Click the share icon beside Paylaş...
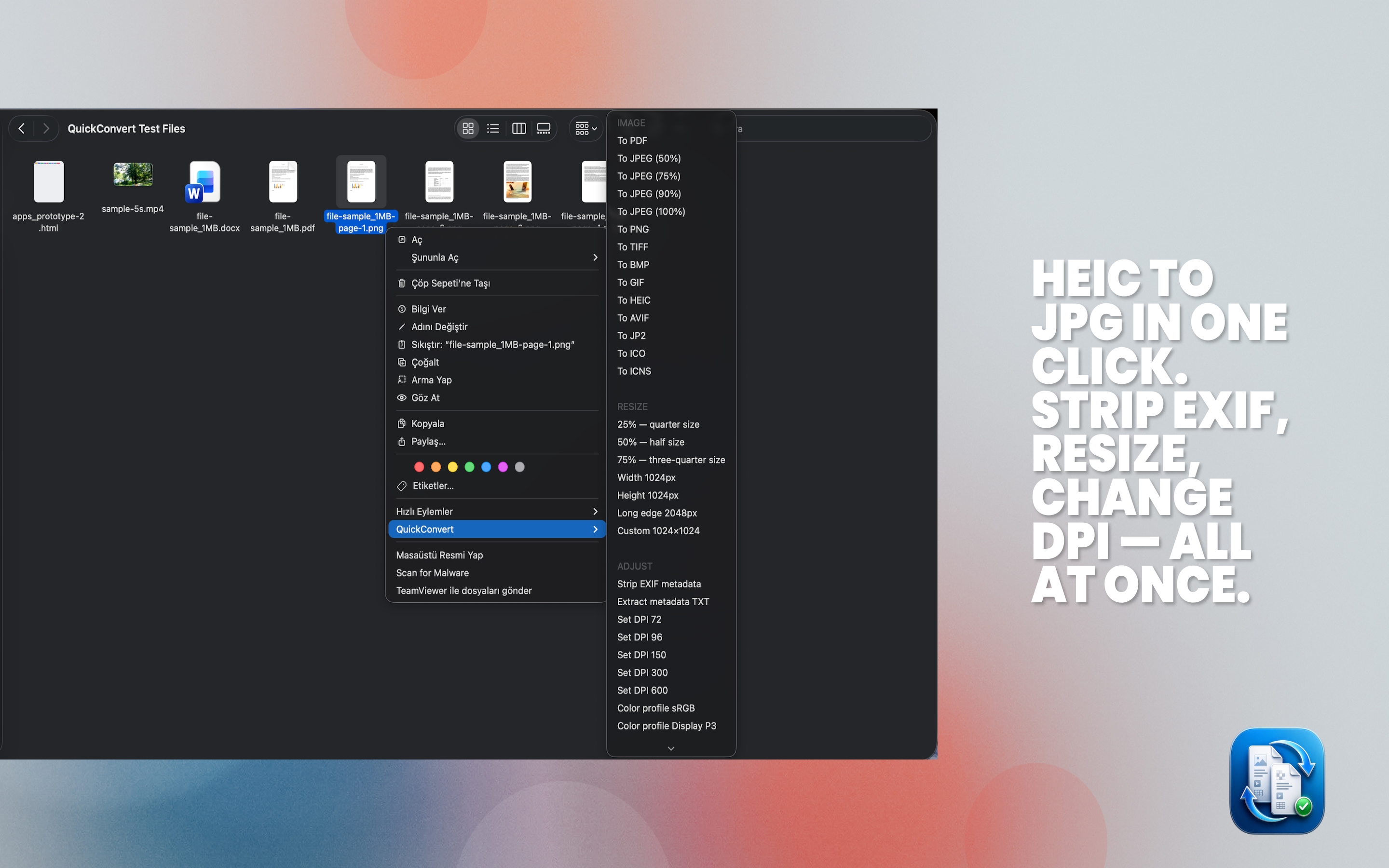 point(402,441)
